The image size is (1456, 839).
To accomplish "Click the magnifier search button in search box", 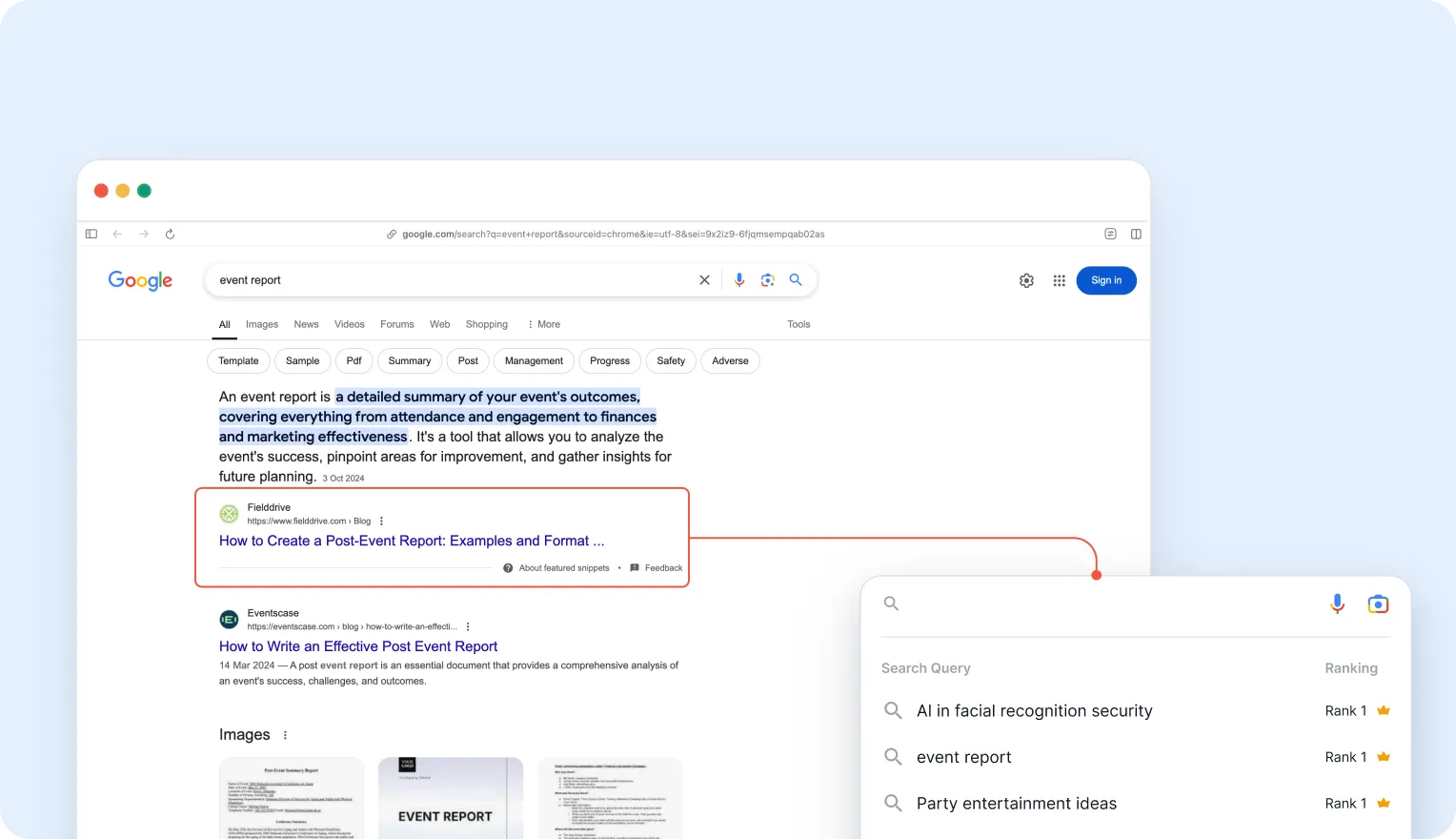I will point(796,280).
